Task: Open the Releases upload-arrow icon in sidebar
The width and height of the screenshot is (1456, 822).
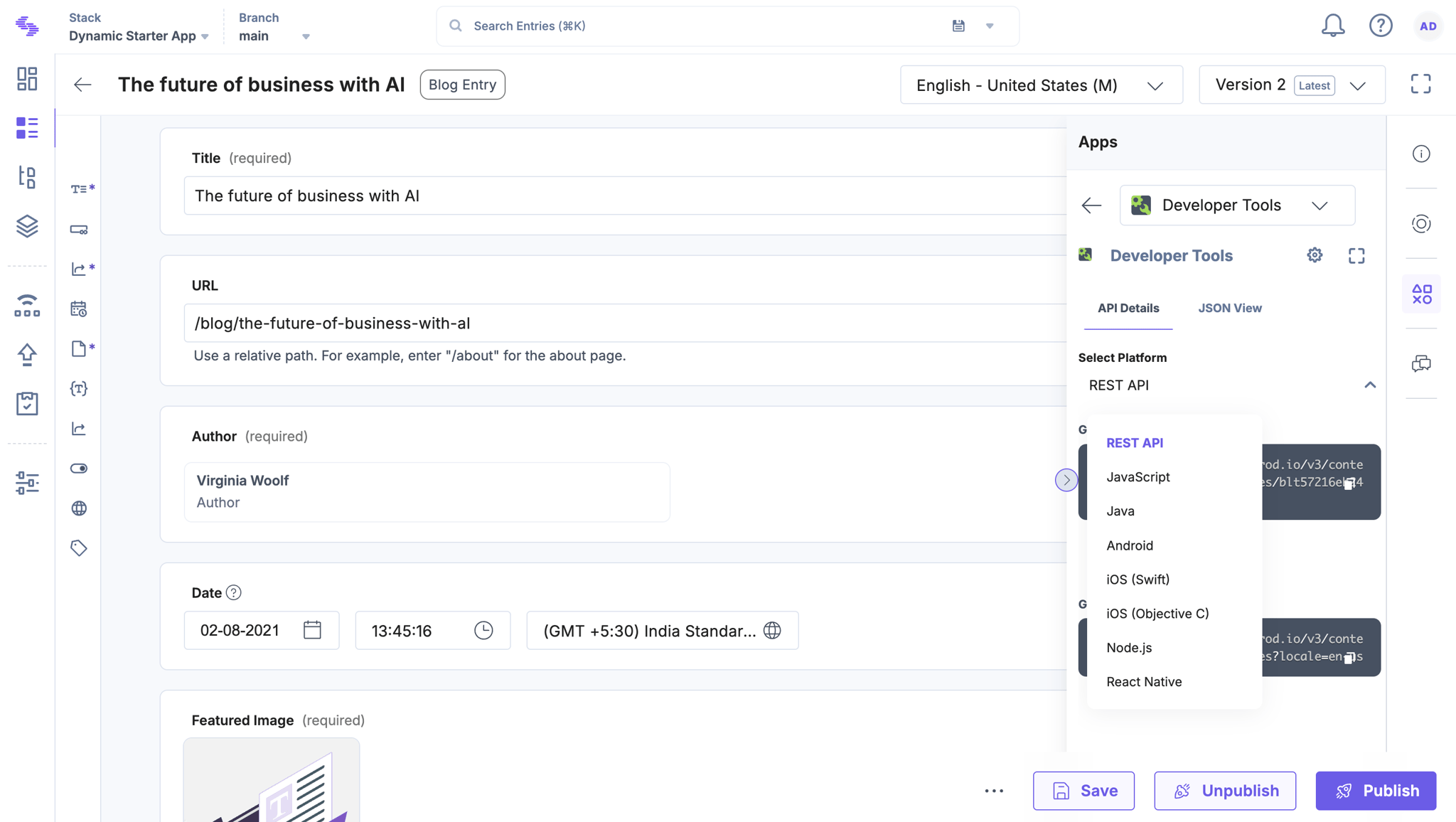Action: click(x=27, y=354)
